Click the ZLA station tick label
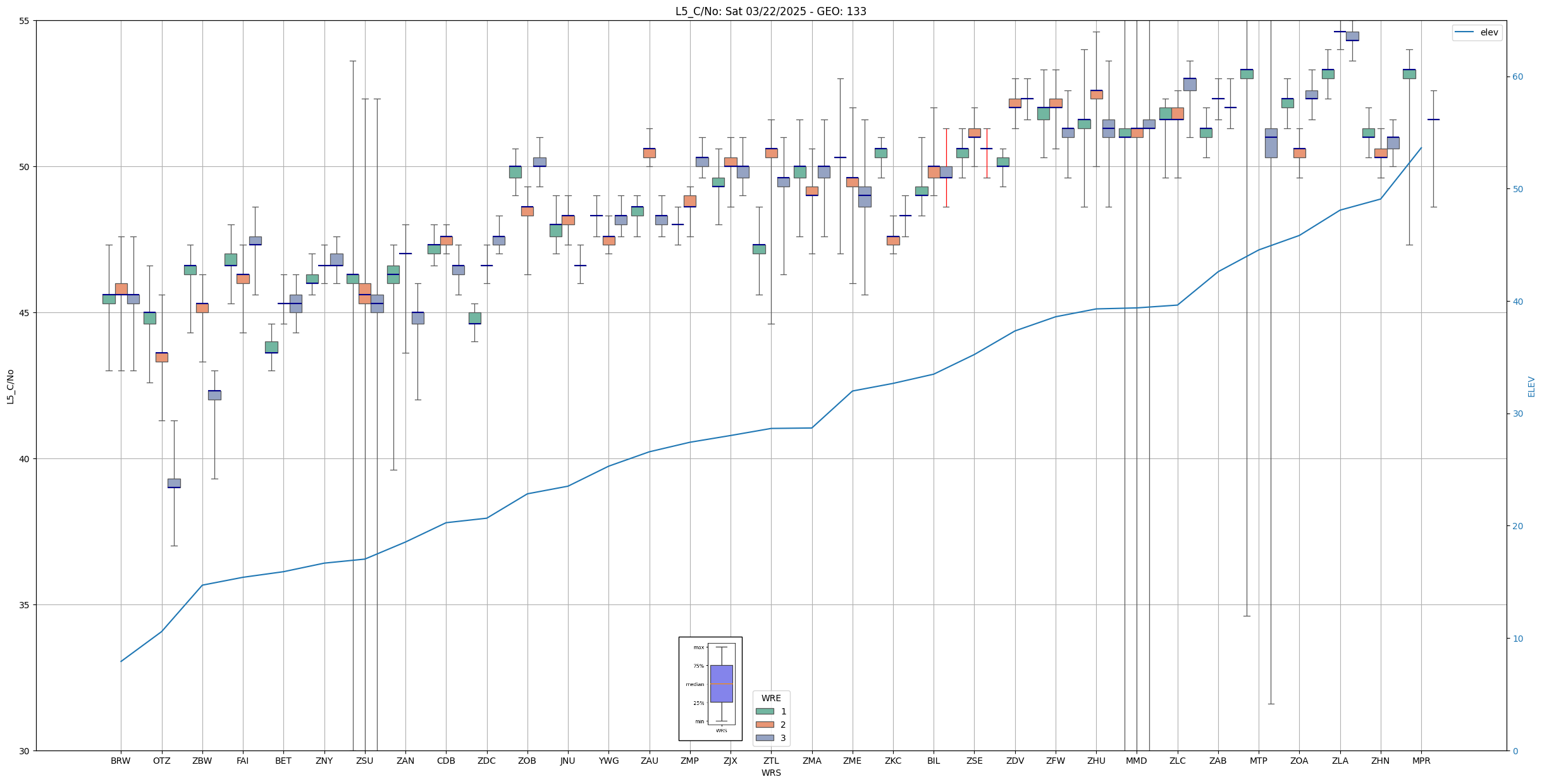Image resolution: width=1542 pixels, height=784 pixels. point(1340,761)
